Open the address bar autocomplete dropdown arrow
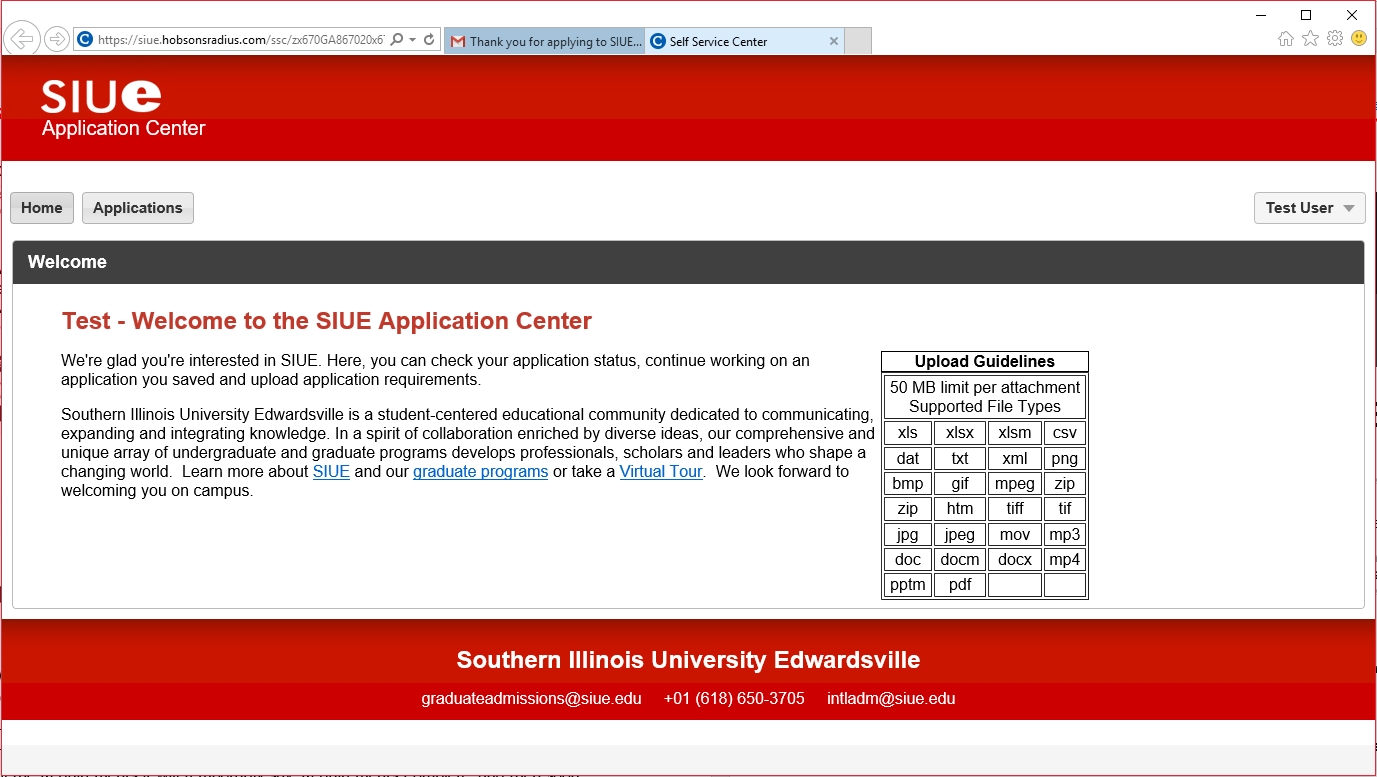This screenshot has height=777, width=1377. click(x=412, y=40)
